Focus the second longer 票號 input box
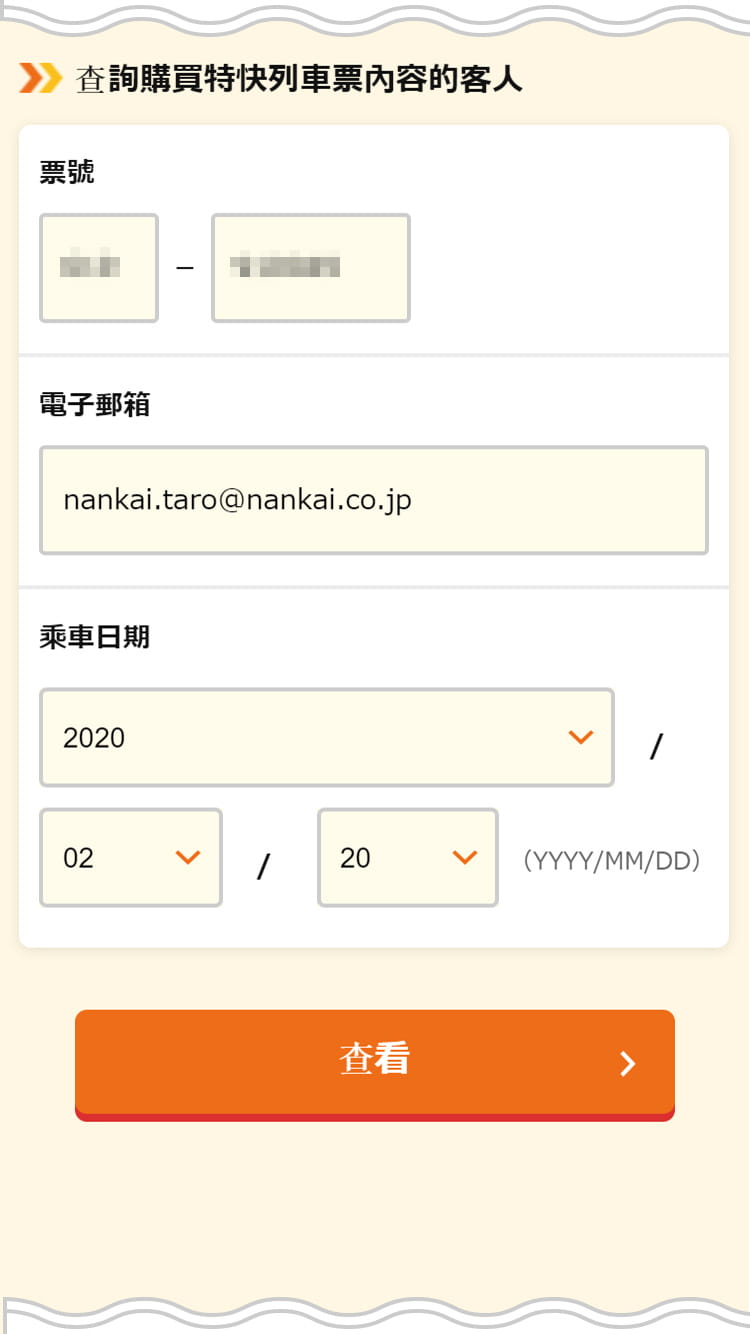This screenshot has width=750, height=1334. 311,268
